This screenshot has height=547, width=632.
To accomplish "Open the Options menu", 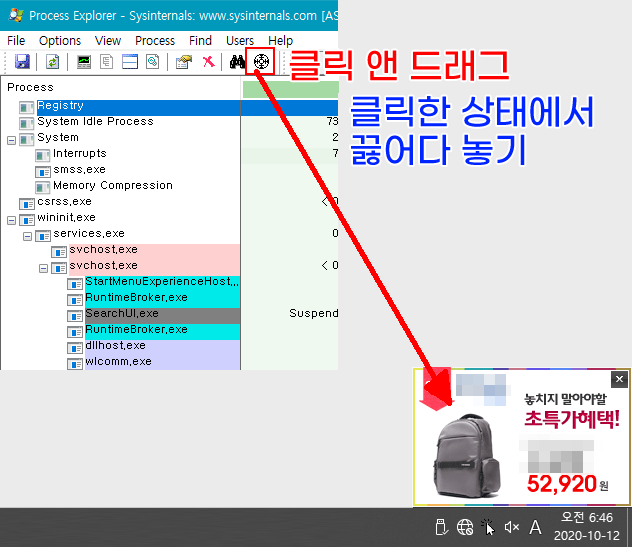I will point(60,41).
